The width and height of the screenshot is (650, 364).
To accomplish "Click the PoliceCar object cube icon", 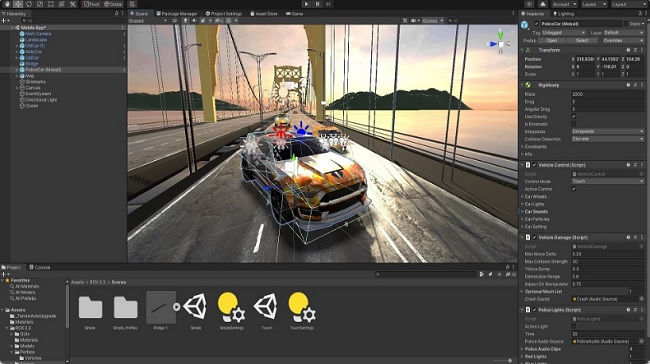I will (525, 25).
